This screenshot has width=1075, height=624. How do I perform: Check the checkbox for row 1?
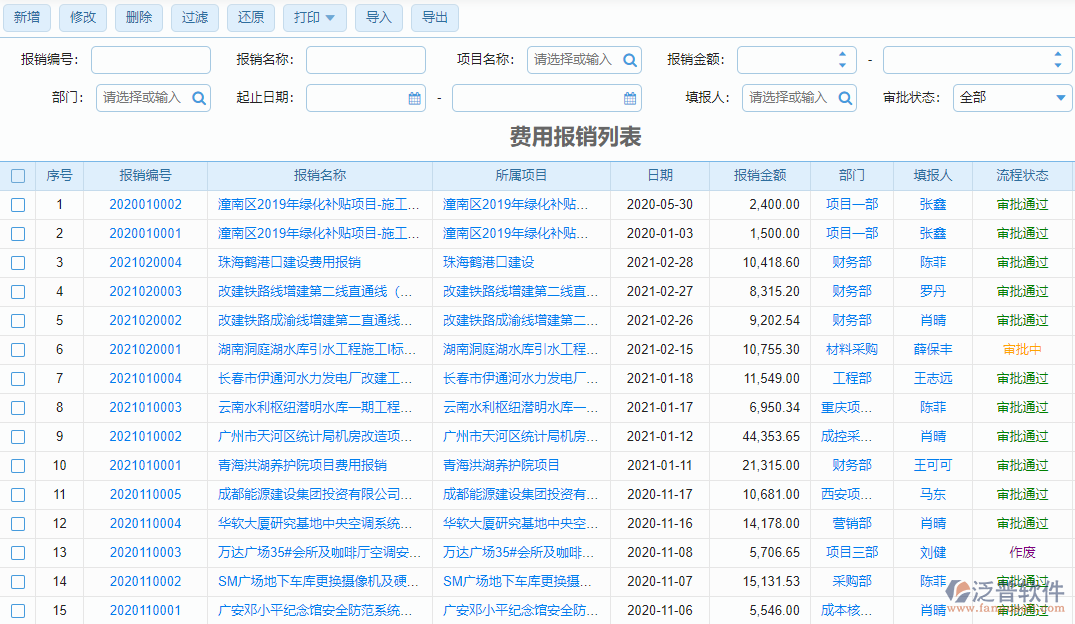(18, 204)
